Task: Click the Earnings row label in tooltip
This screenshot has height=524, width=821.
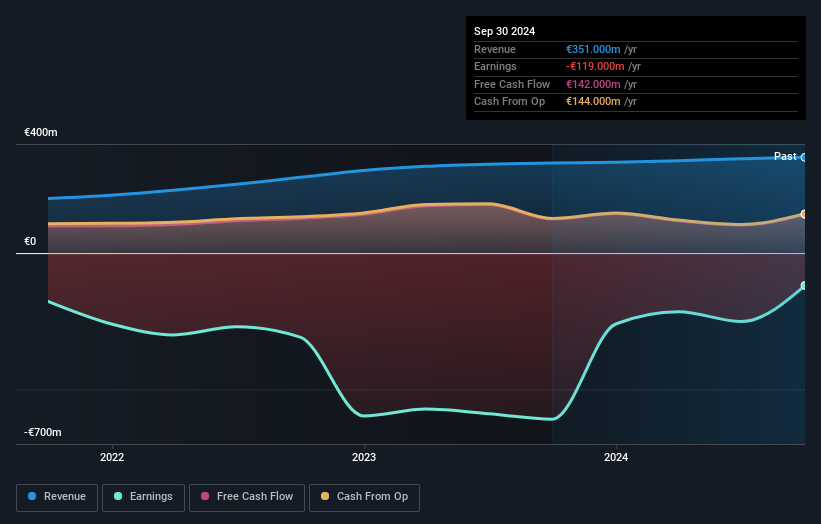Action: [495, 66]
